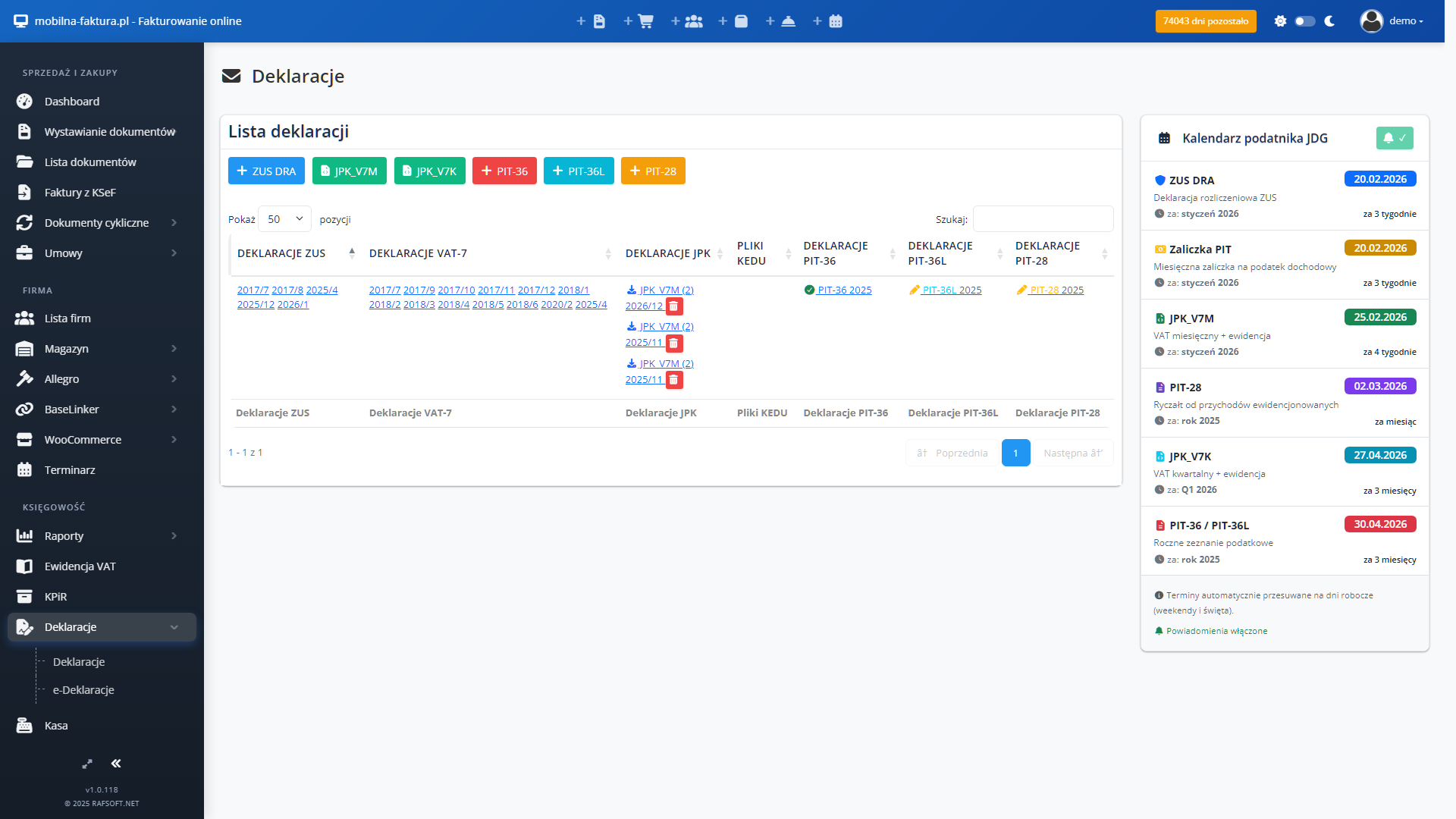Screen dimensions: 1456x819
Task: Click the PIT-36L add button
Action: (578, 171)
